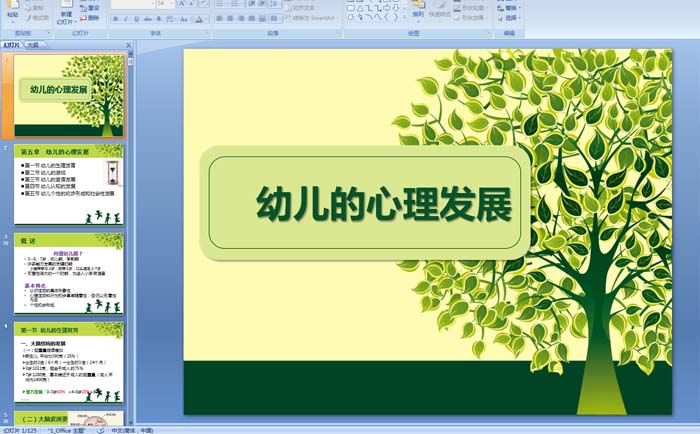The width and height of the screenshot is (700, 434).
Task: Justify the text
Action: click(252, 19)
